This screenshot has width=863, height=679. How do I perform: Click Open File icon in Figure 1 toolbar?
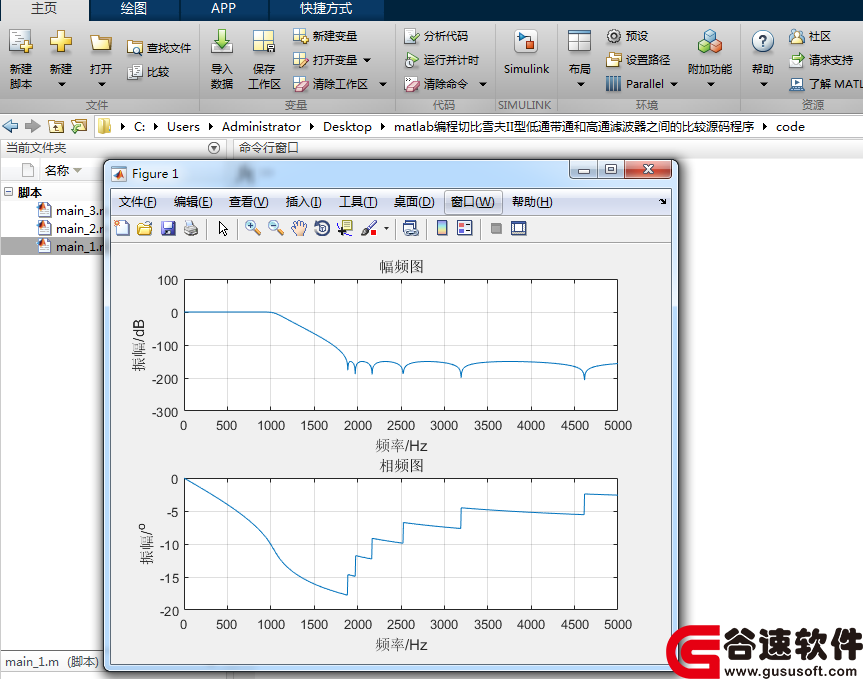coord(145,228)
